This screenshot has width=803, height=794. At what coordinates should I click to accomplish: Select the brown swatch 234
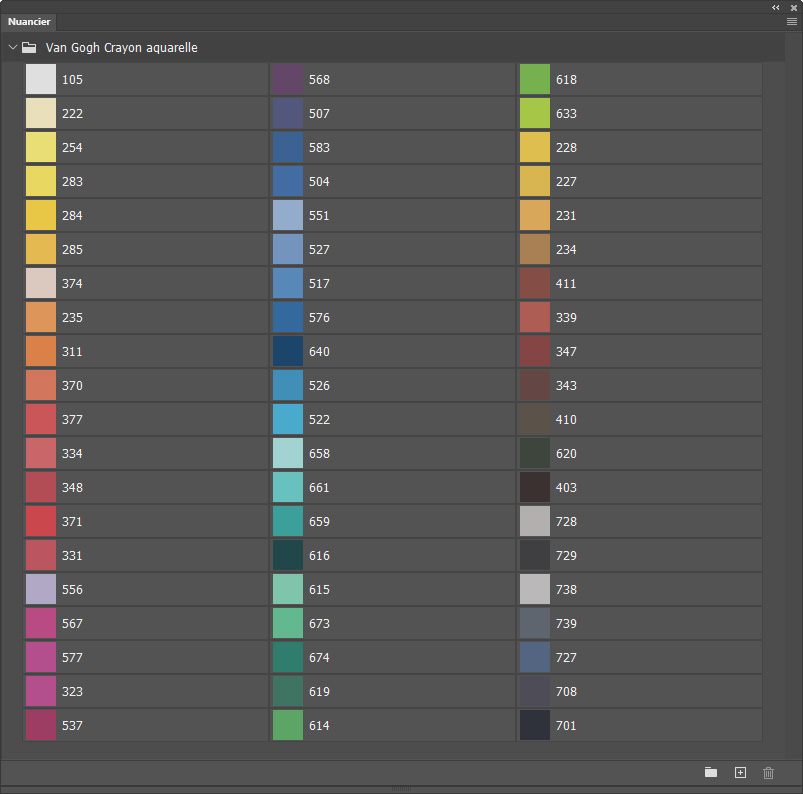click(535, 249)
